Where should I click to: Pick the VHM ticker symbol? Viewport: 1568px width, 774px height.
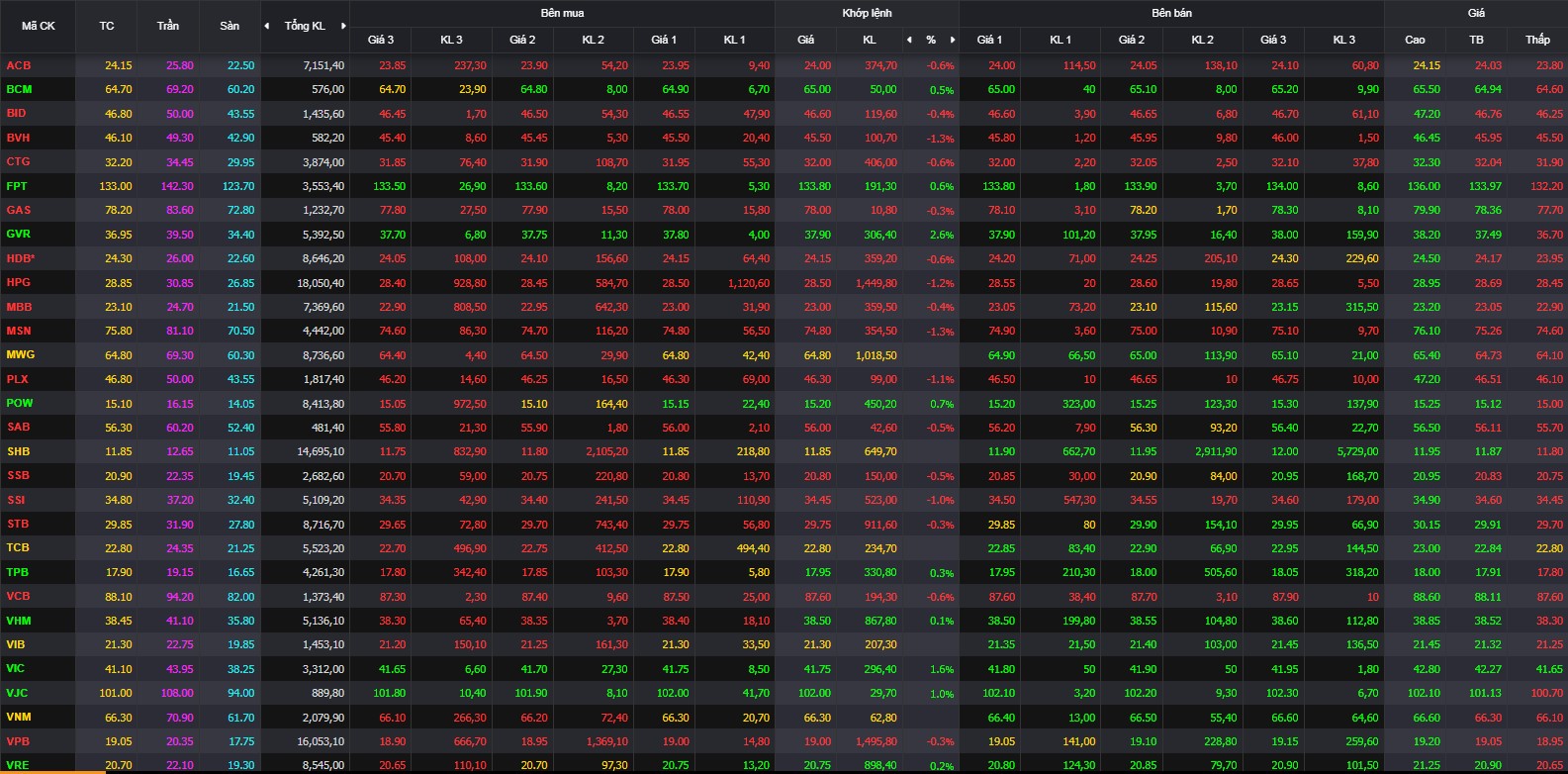[x=19, y=621]
